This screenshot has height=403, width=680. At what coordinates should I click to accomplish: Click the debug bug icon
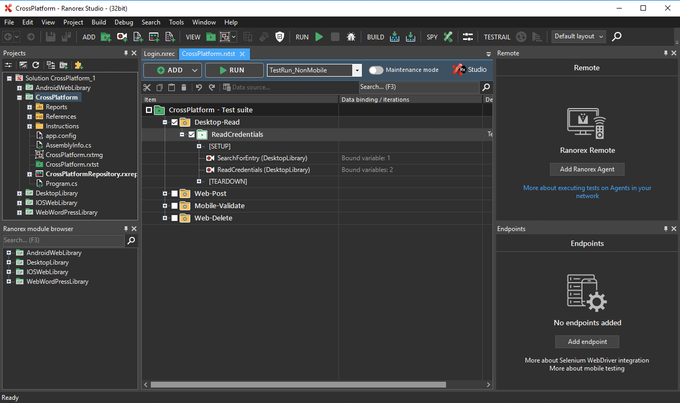(x=351, y=37)
